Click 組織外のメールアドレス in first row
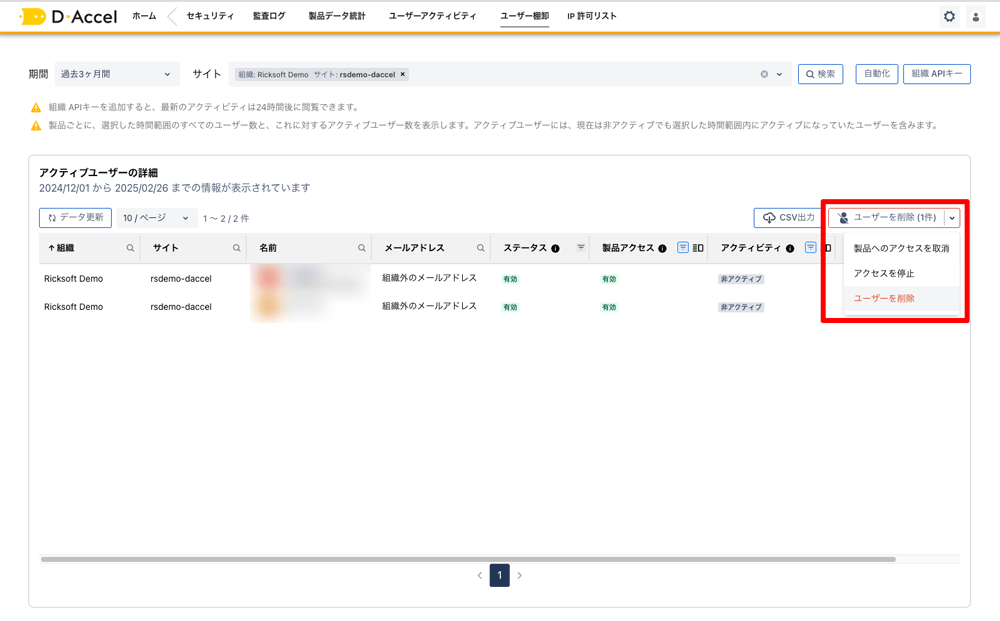 click(429, 278)
